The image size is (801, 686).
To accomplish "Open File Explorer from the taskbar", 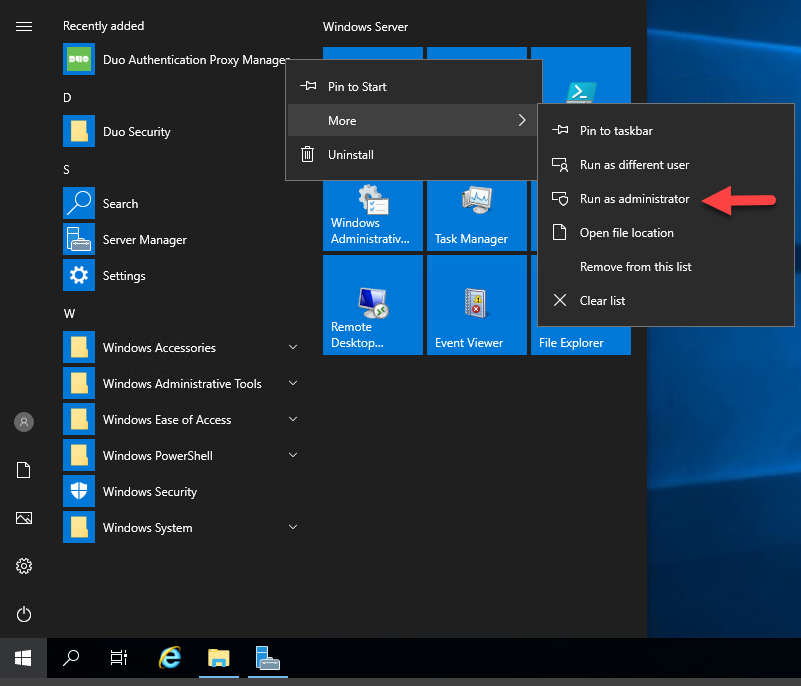I will coord(219,658).
